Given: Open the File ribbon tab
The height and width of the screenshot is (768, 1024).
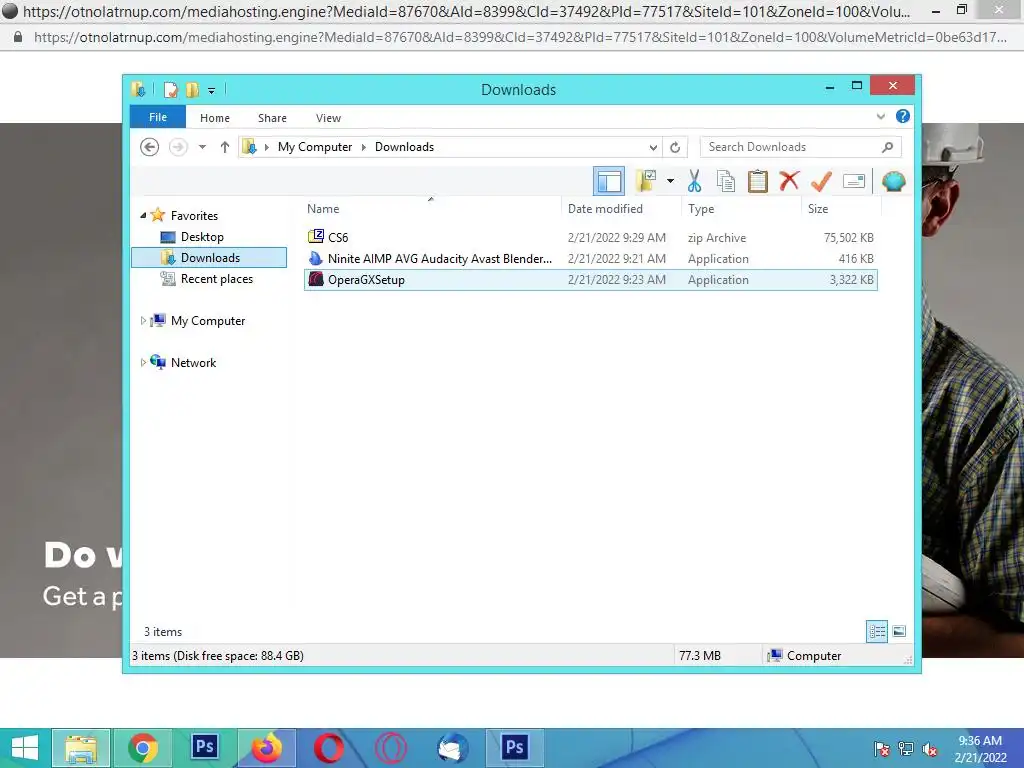Looking at the screenshot, I should [x=158, y=117].
